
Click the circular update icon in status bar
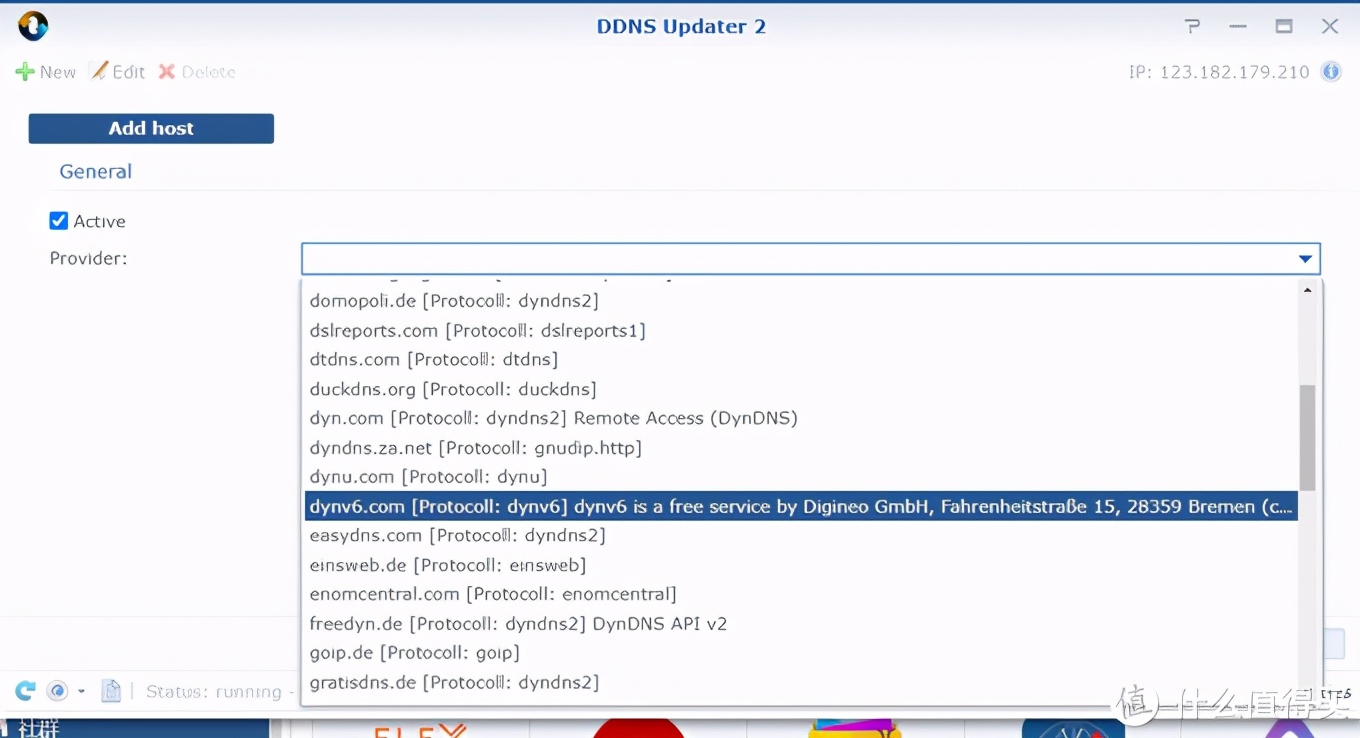pos(58,691)
